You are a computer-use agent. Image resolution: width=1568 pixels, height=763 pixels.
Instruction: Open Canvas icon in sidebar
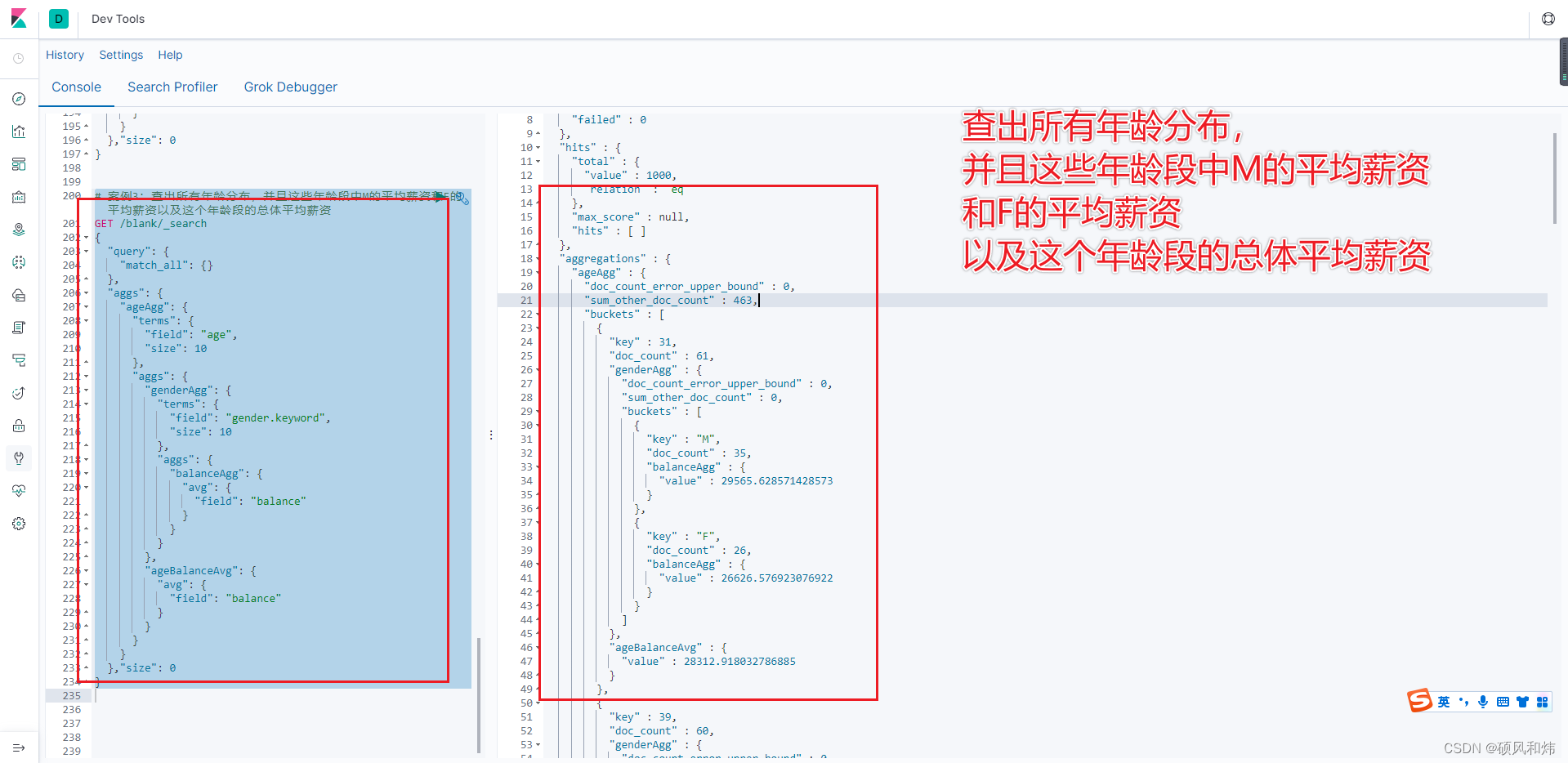[19, 197]
